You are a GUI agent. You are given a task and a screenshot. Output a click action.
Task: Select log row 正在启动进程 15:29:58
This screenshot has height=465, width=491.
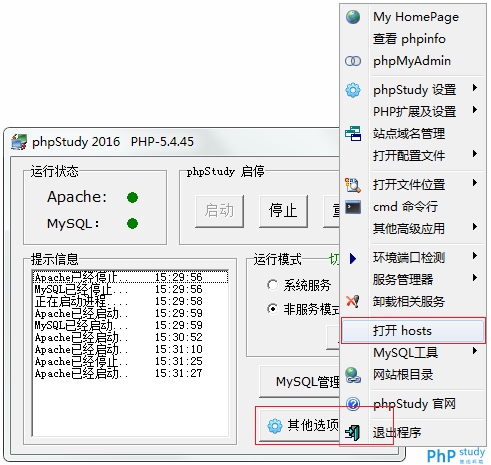(131, 301)
